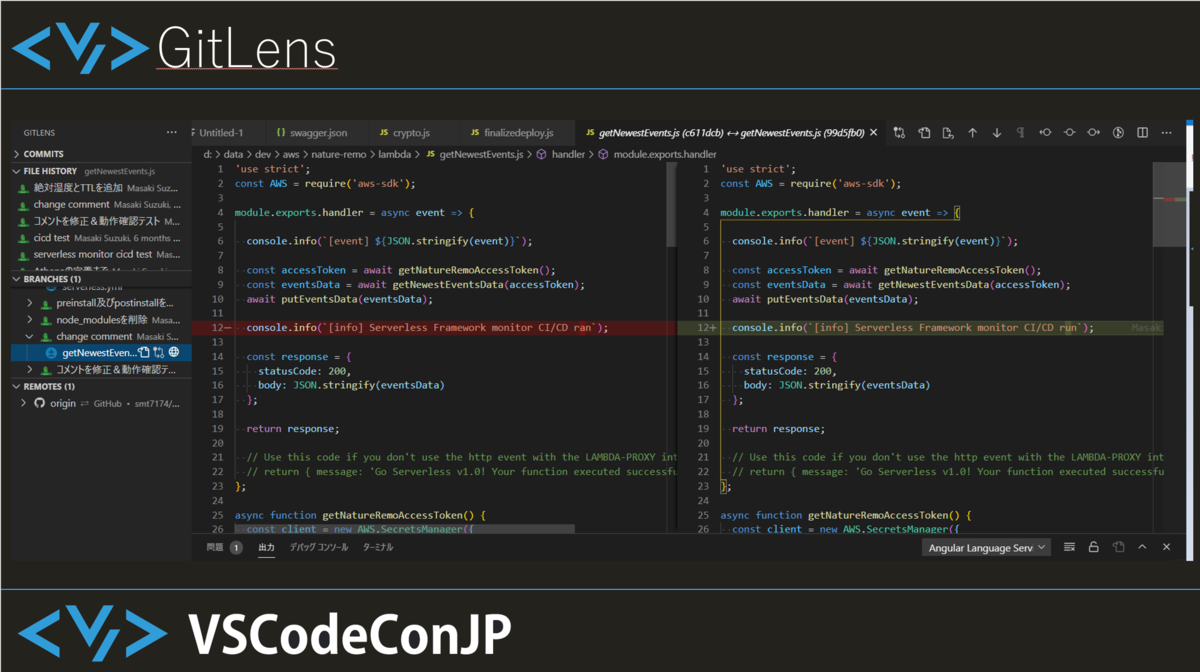Viewport: 1200px width, 672px height.
Task: Click breadcrumb segment handler
Action: [x=568, y=155]
